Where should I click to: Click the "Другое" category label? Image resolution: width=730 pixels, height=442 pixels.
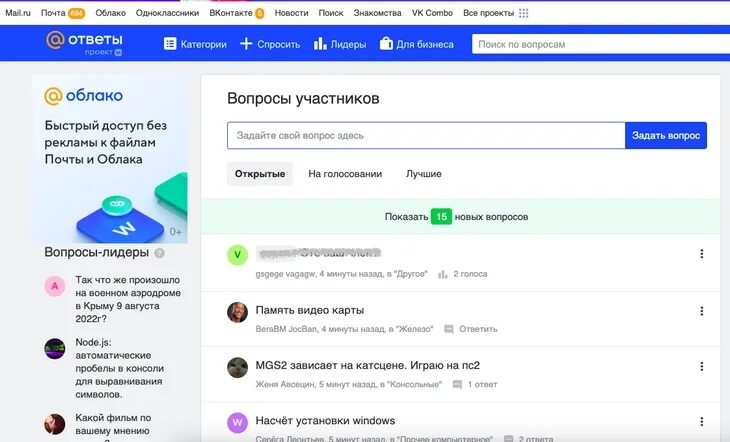pos(411,274)
